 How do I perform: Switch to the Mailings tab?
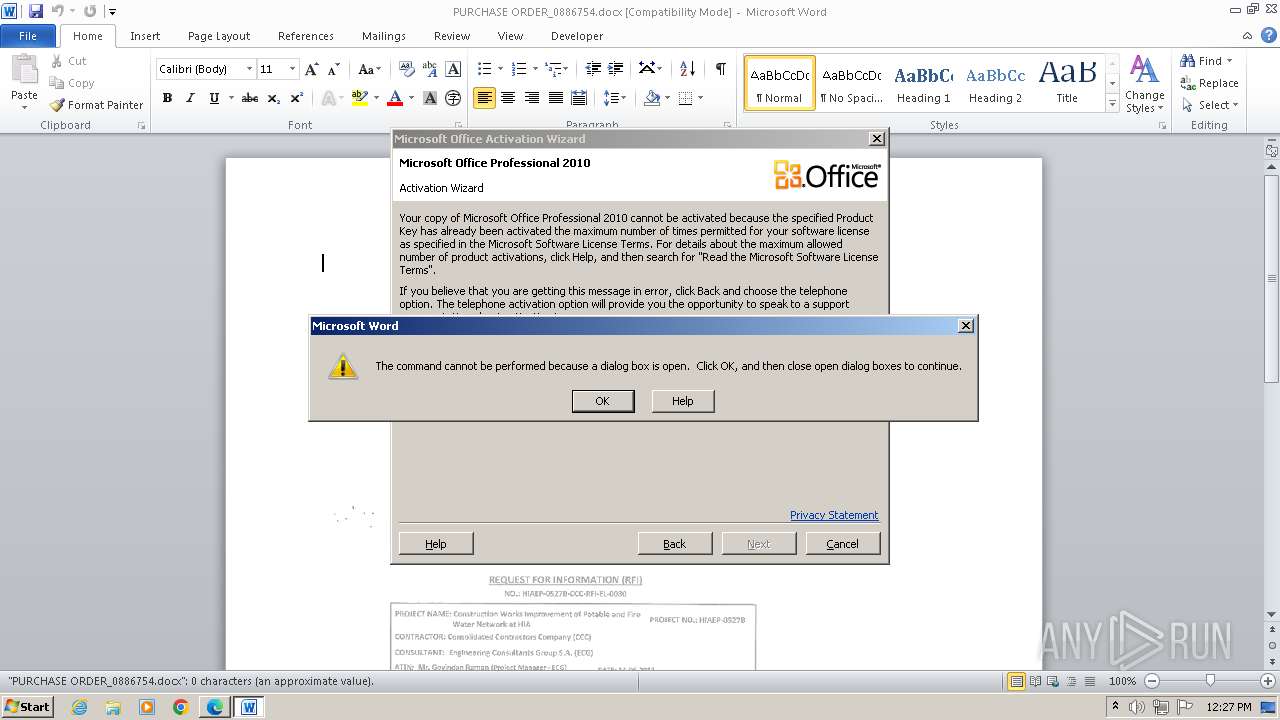(x=384, y=36)
